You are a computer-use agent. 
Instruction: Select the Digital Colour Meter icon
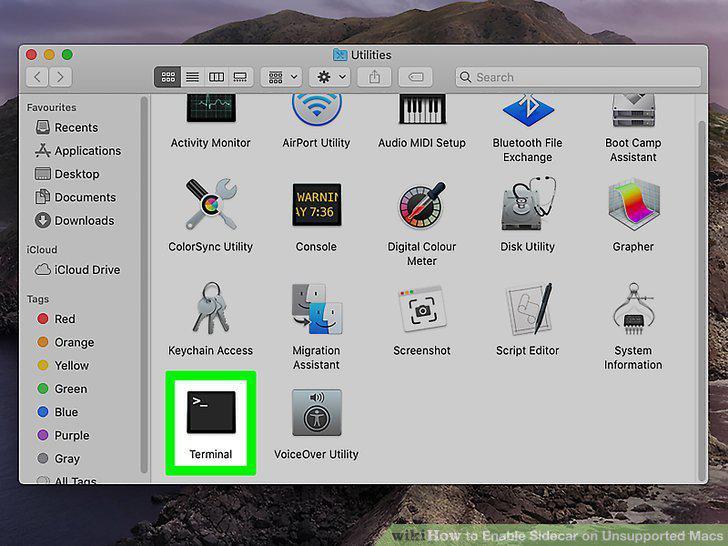point(422,205)
